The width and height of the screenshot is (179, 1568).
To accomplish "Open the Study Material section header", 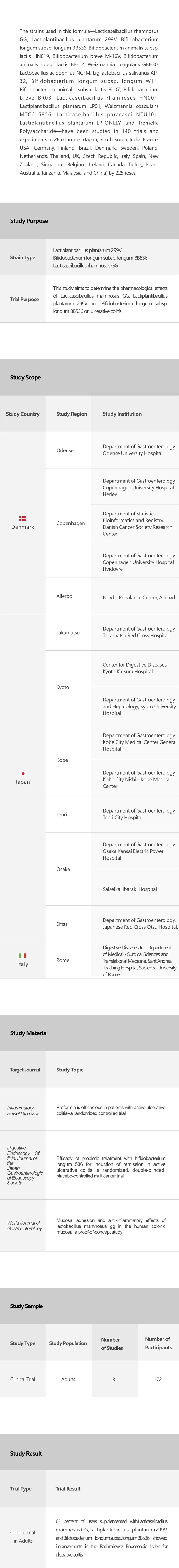I will pos(29,1033).
